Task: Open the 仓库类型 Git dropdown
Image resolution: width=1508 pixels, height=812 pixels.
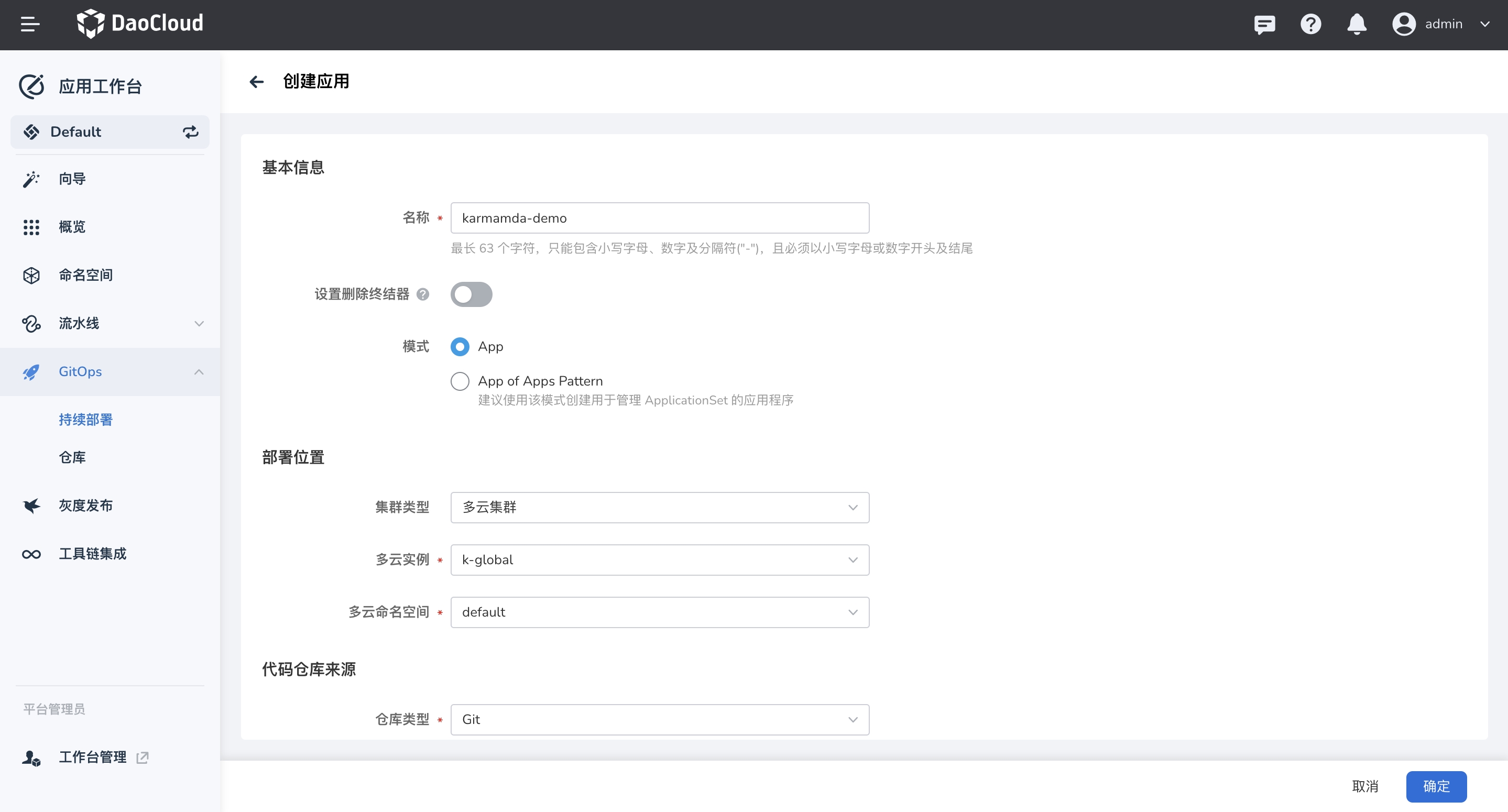Action: [659, 719]
